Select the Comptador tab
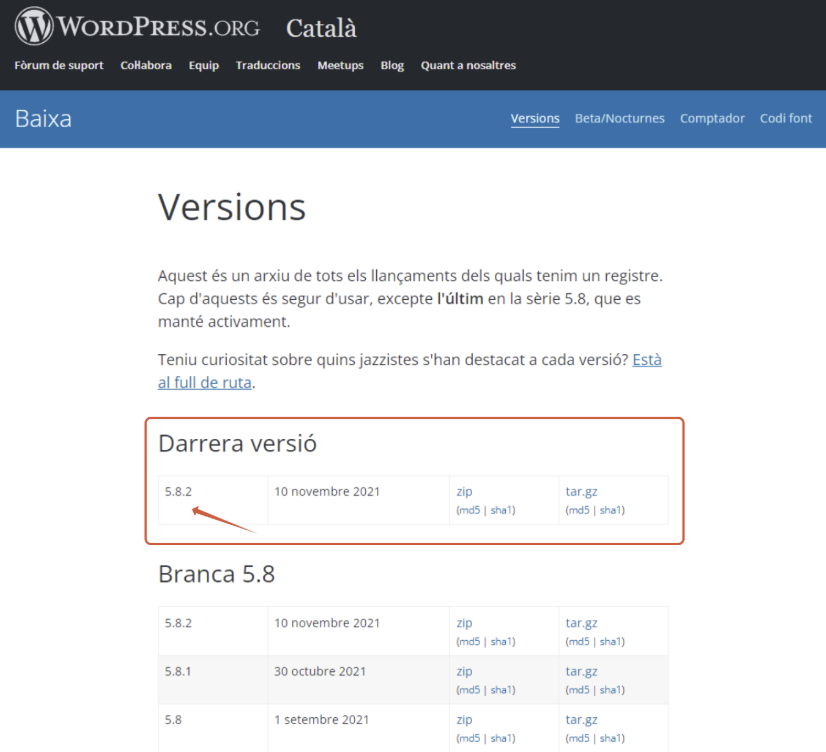 [x=712, y=118]
